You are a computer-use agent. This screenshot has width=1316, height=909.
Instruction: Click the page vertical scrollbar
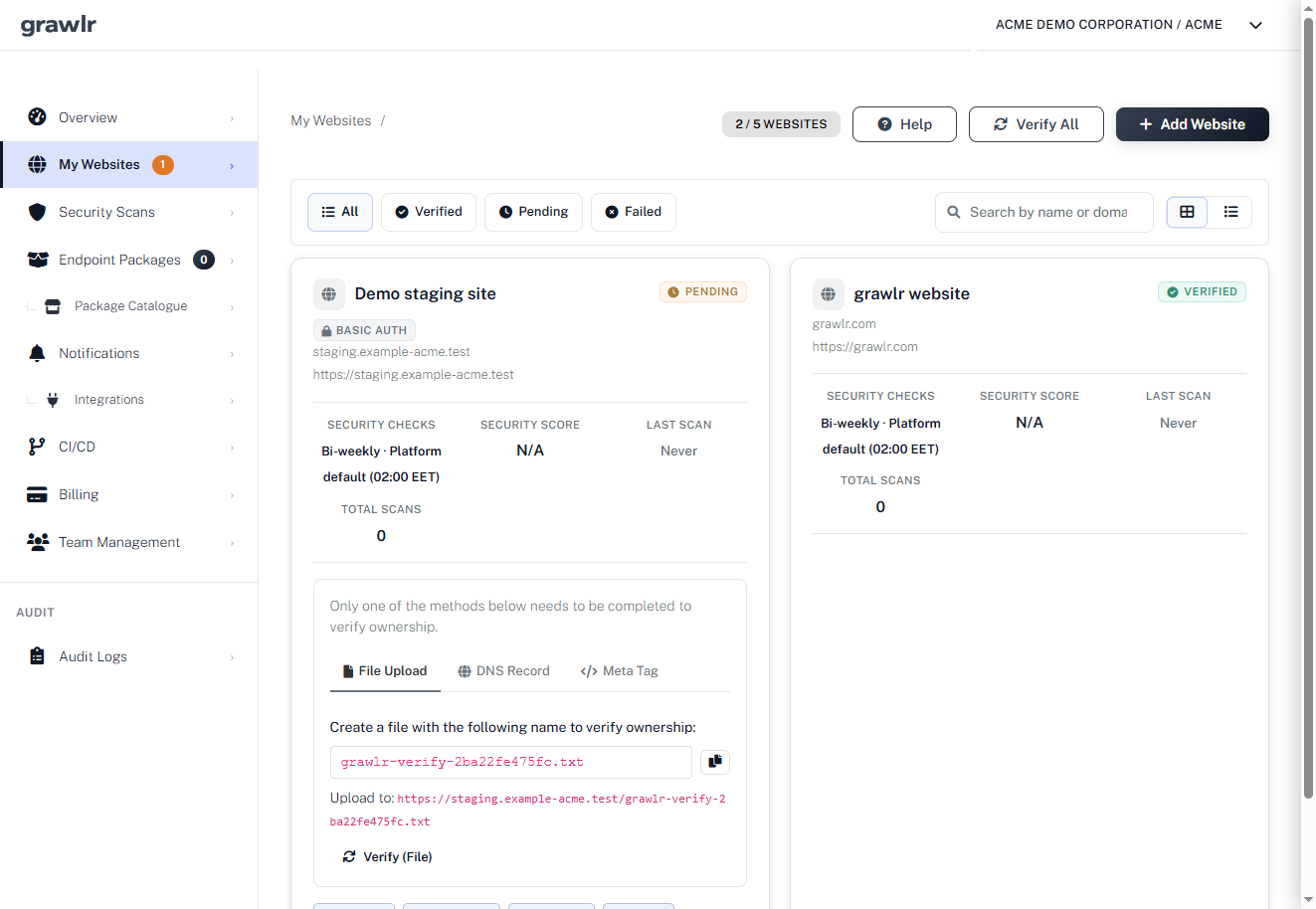(1308, 408)
